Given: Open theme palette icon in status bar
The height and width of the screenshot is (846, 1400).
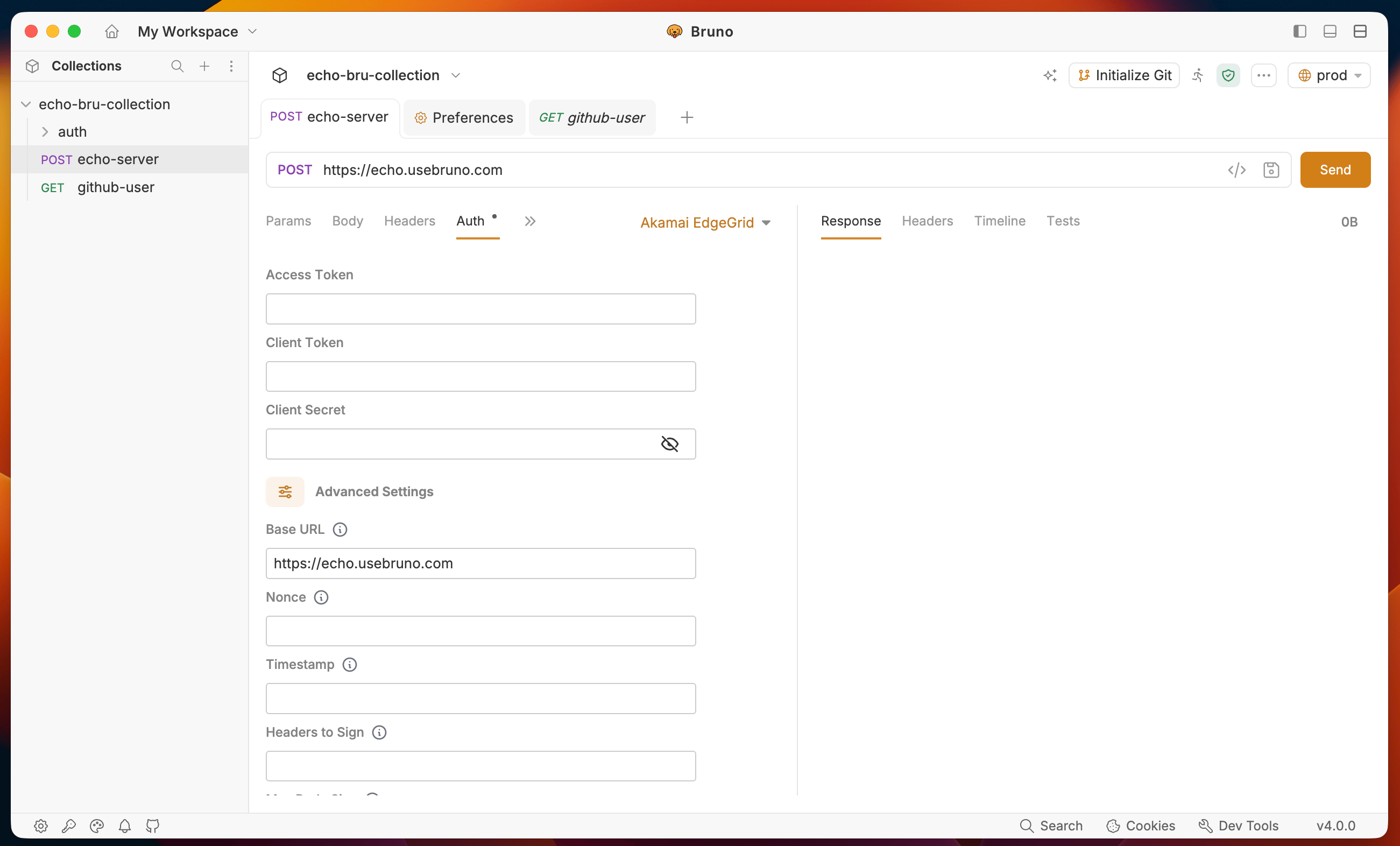Looking at the screenshot, I should [97, 826].
